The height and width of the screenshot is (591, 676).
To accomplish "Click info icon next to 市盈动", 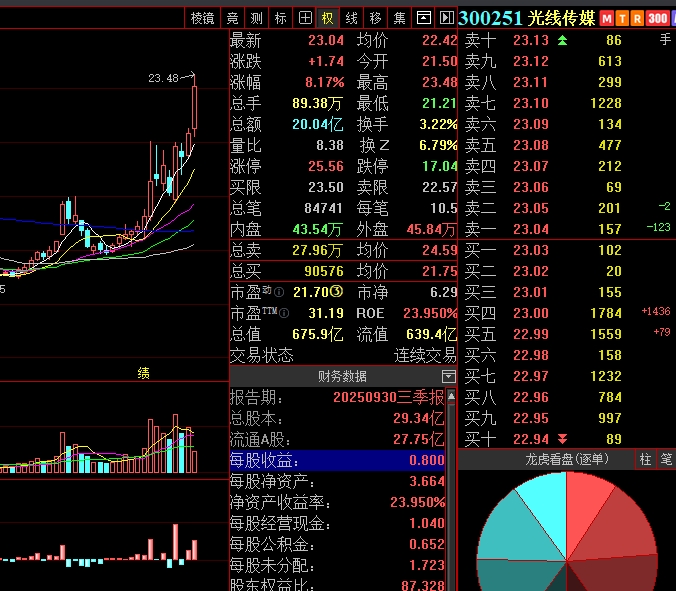I will click(x=279, y=293).
